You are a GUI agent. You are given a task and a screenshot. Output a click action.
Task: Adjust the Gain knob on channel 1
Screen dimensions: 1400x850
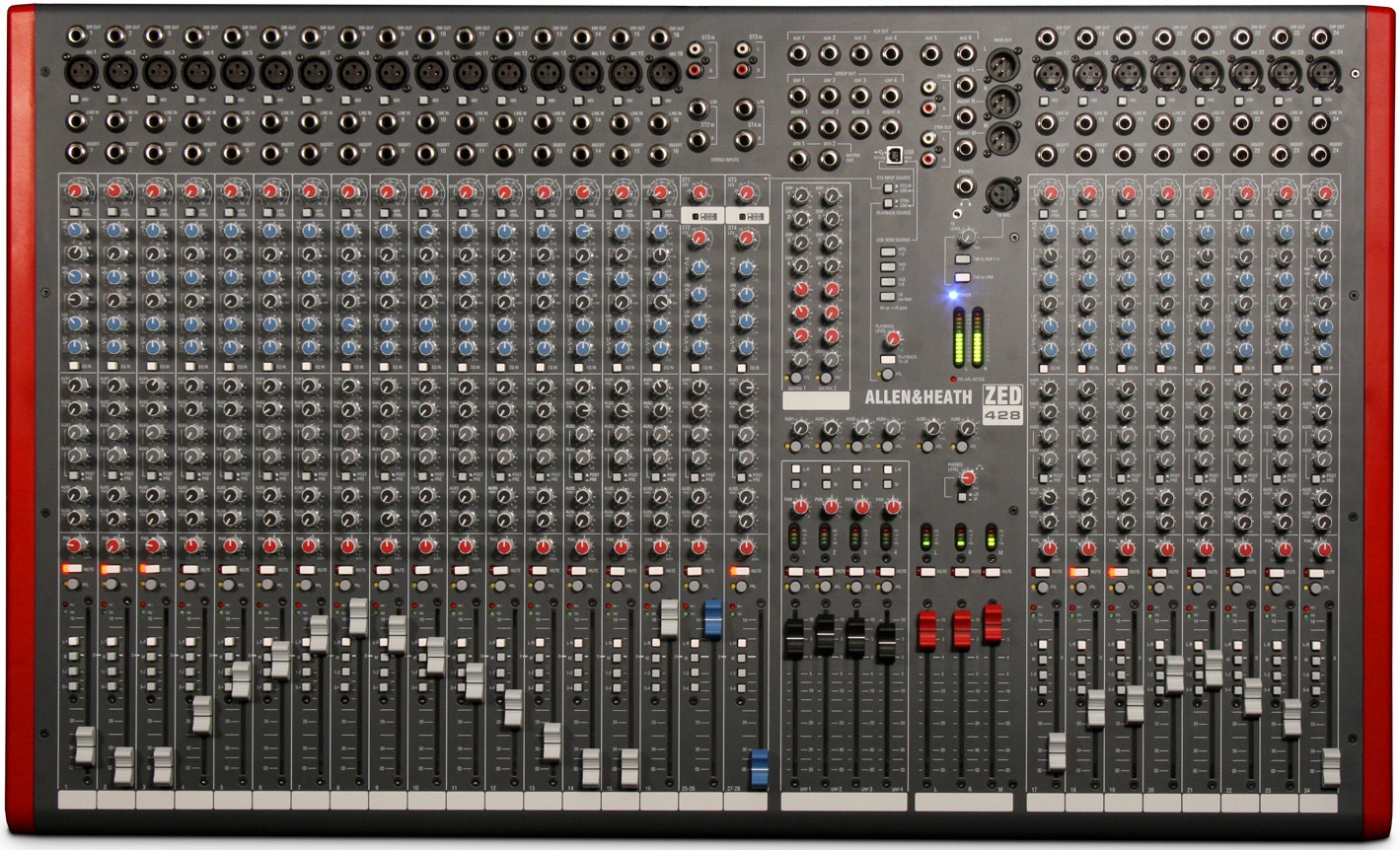74,189
